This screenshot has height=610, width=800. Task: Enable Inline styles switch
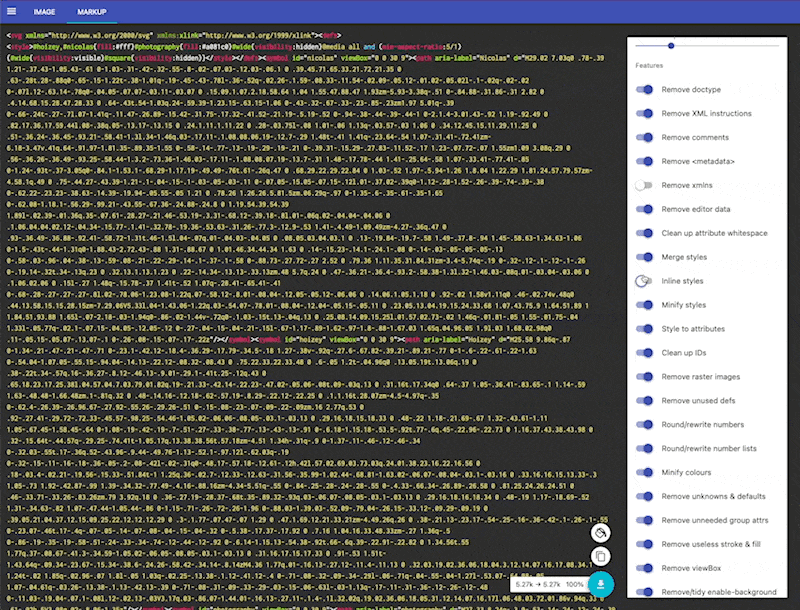click(644, 281)
